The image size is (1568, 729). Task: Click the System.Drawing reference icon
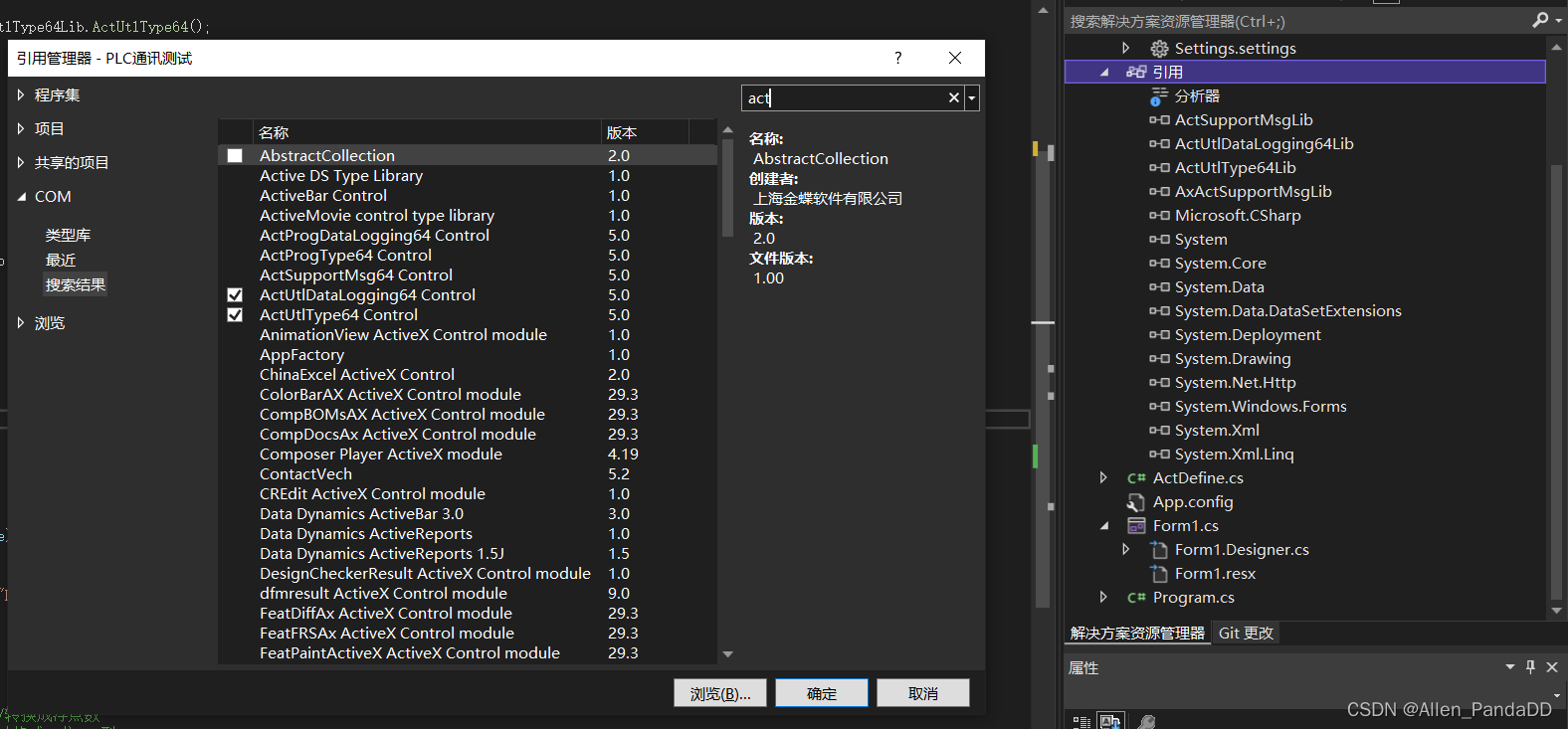click(x=1159, y=359)
